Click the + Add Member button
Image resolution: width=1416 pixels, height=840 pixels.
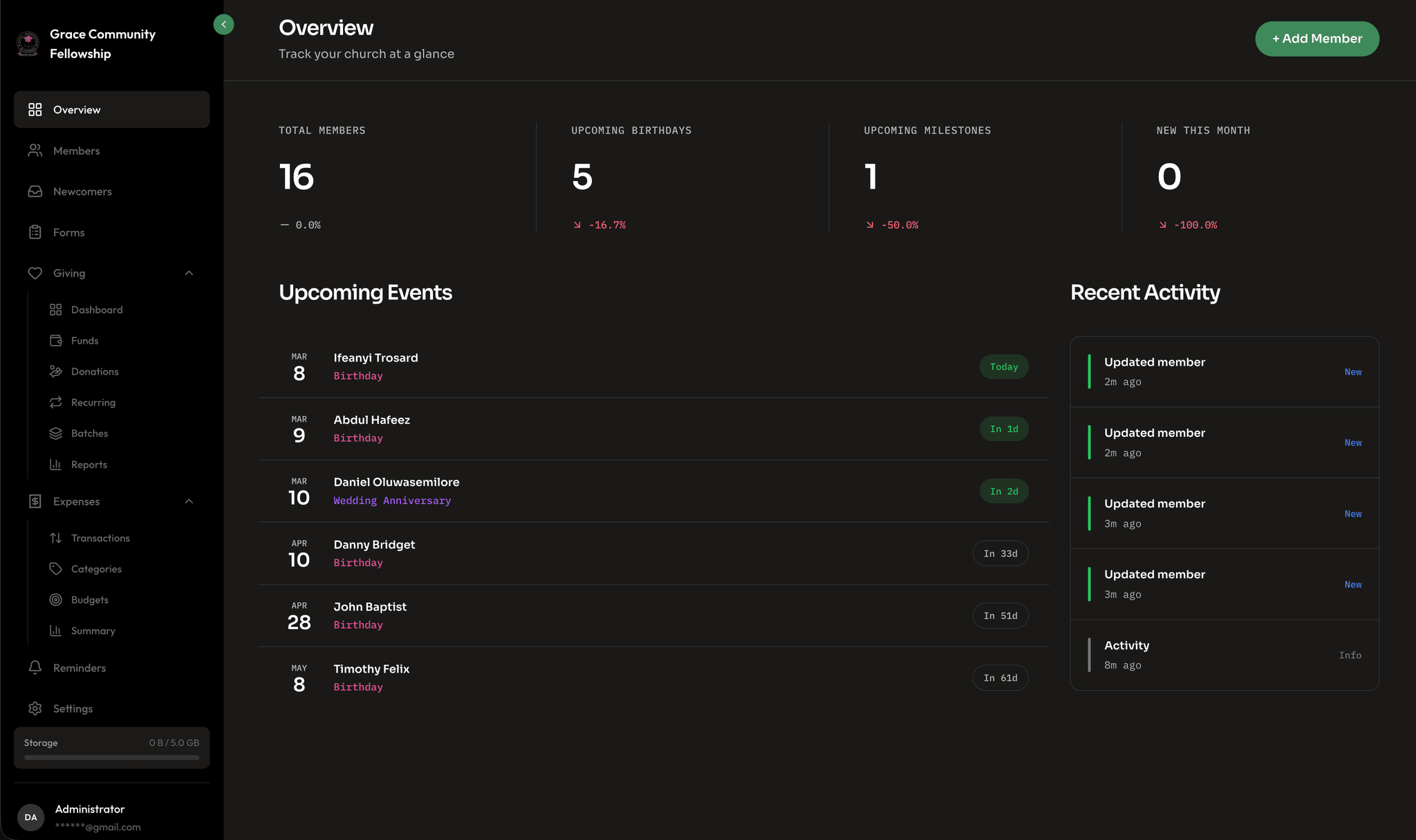(1316, 39)
